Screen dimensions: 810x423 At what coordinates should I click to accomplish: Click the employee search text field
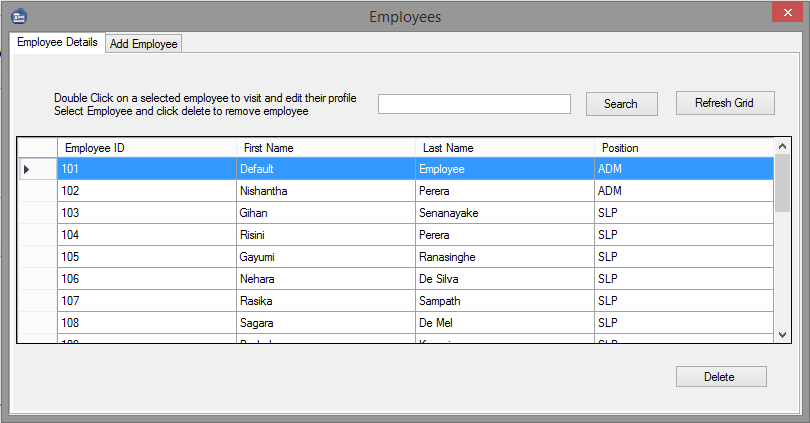pos(473,104)
